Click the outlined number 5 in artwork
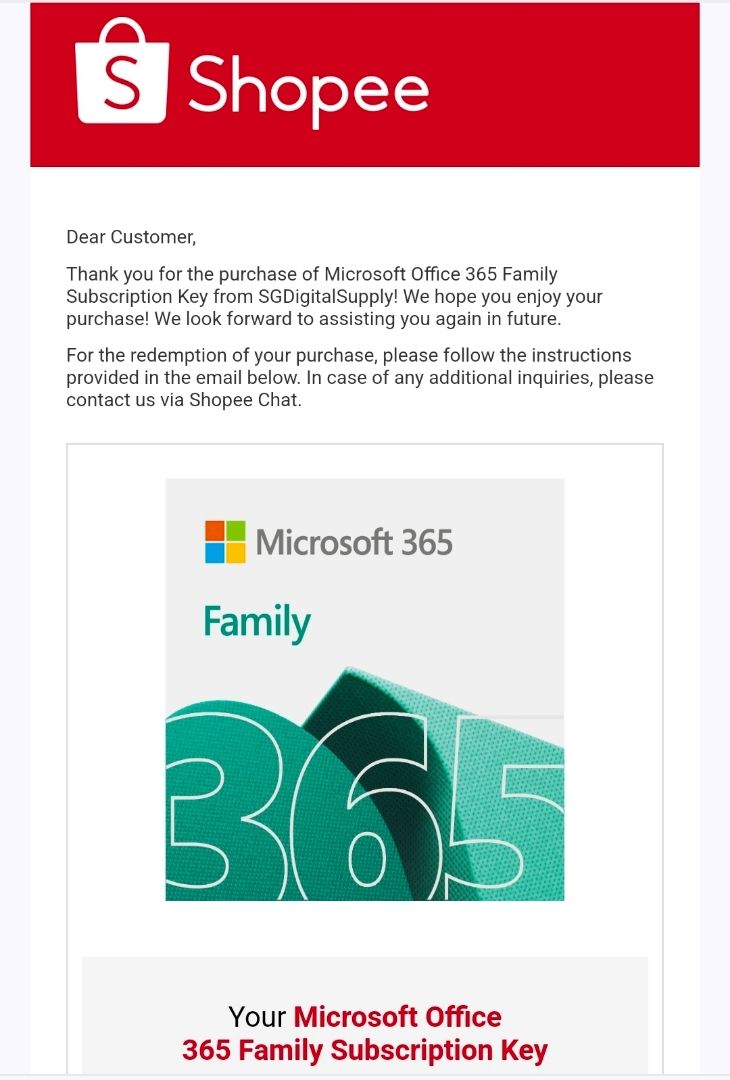 coord(508,813)
